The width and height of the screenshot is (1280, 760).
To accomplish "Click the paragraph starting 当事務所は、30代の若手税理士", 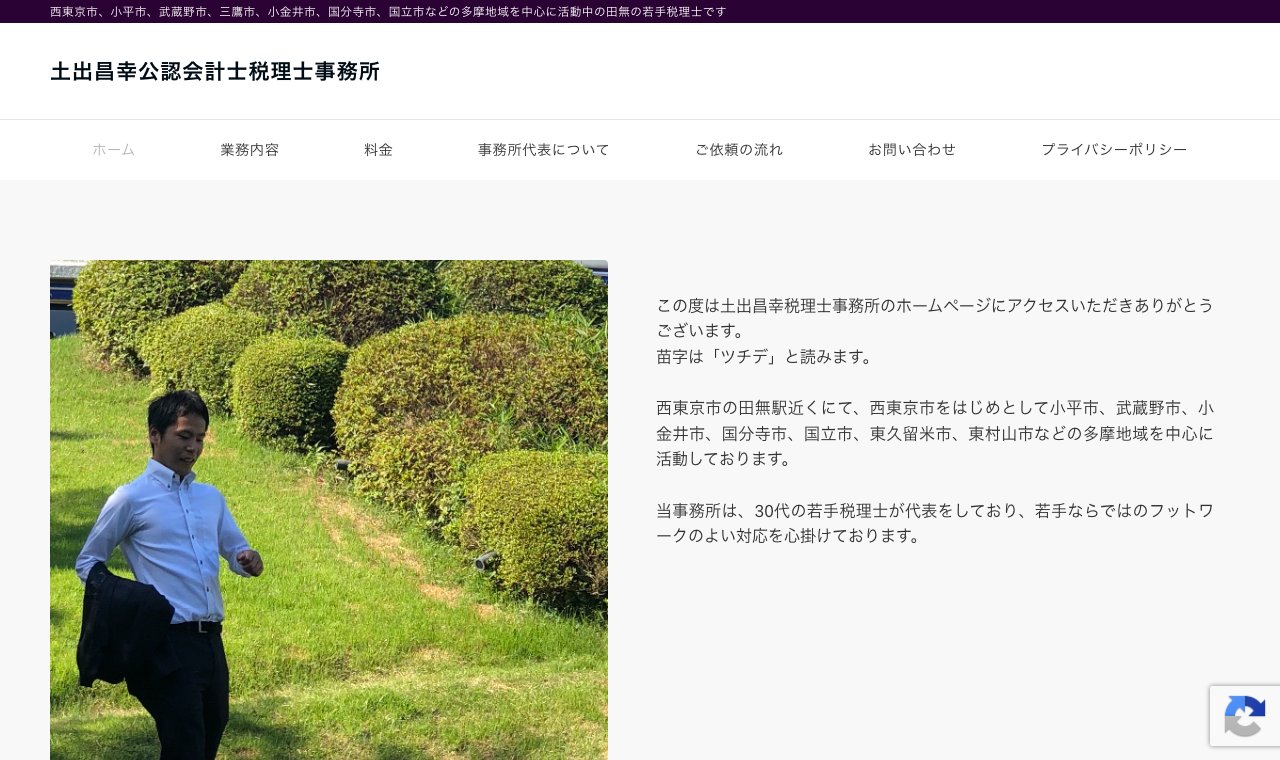I will (935, 523).
